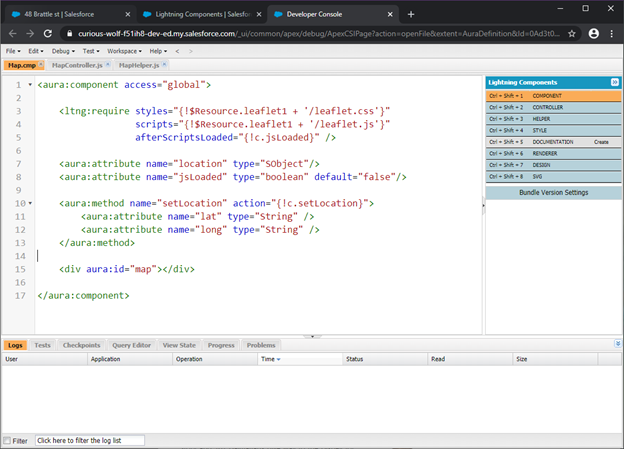Click the log list filter text field
Viewport: 624px width, 449px height.
(x=90, y=440)
